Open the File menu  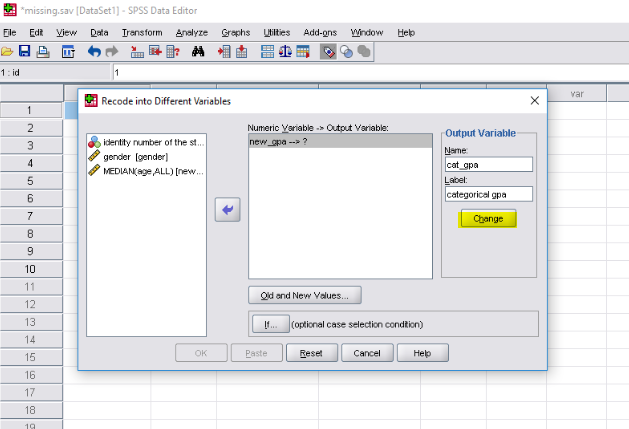coord(10,33)
